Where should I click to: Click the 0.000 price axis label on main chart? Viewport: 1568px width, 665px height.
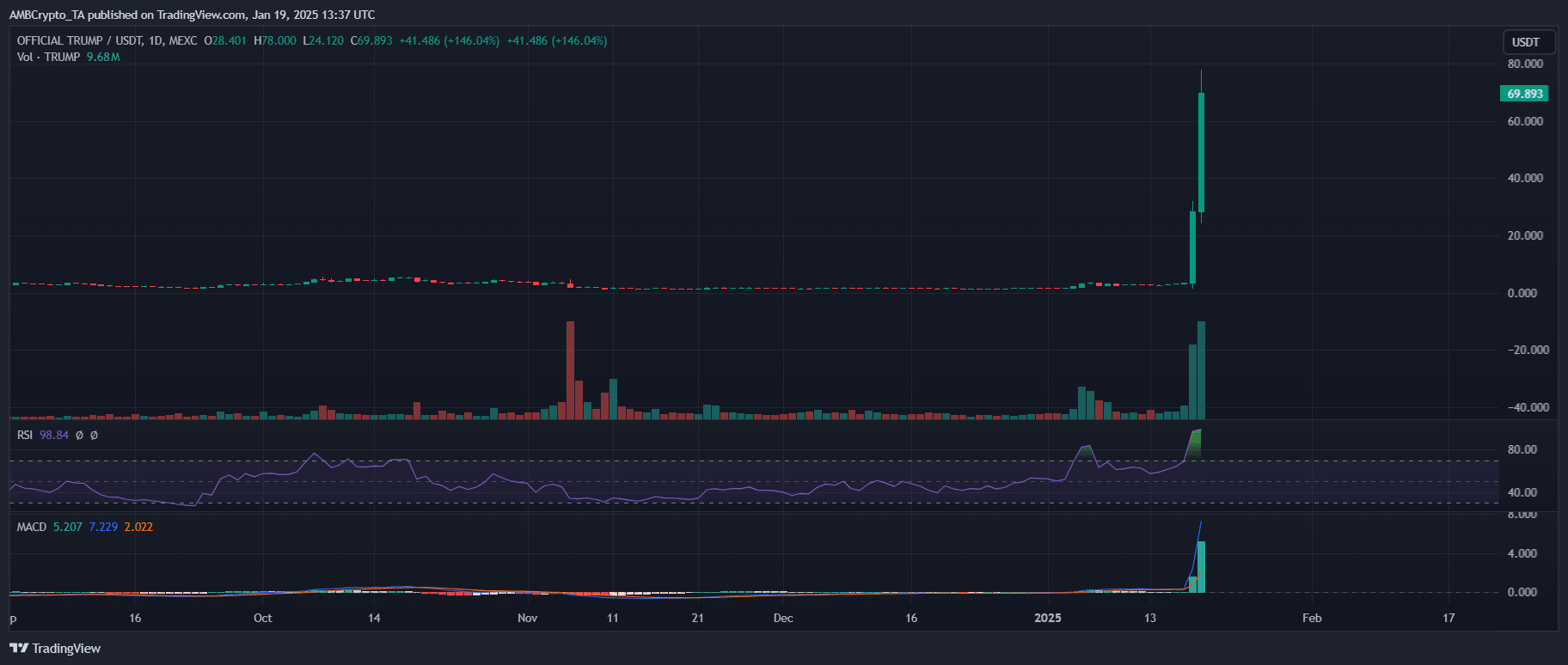pos(1522,293)
